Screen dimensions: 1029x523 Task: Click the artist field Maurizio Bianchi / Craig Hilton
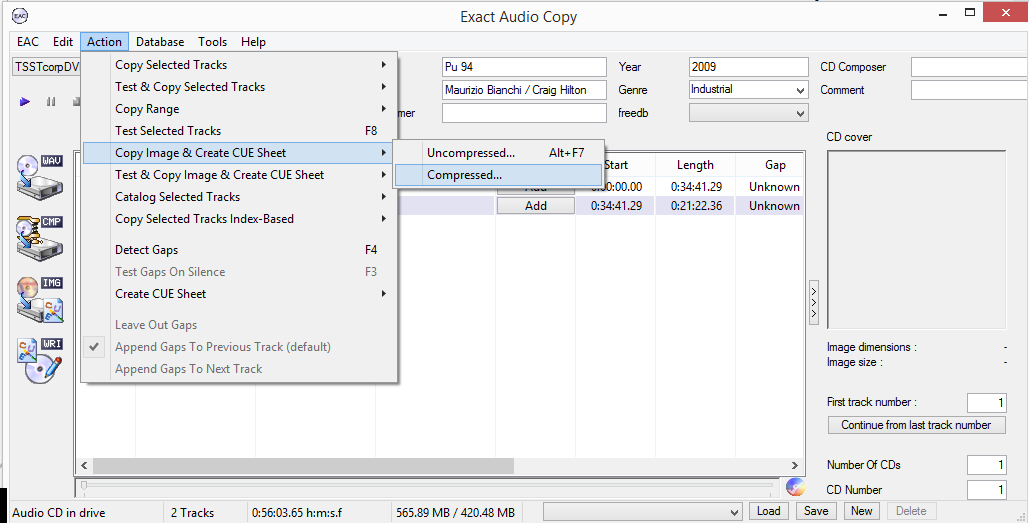pyautogui.click(x=524, y=90)
